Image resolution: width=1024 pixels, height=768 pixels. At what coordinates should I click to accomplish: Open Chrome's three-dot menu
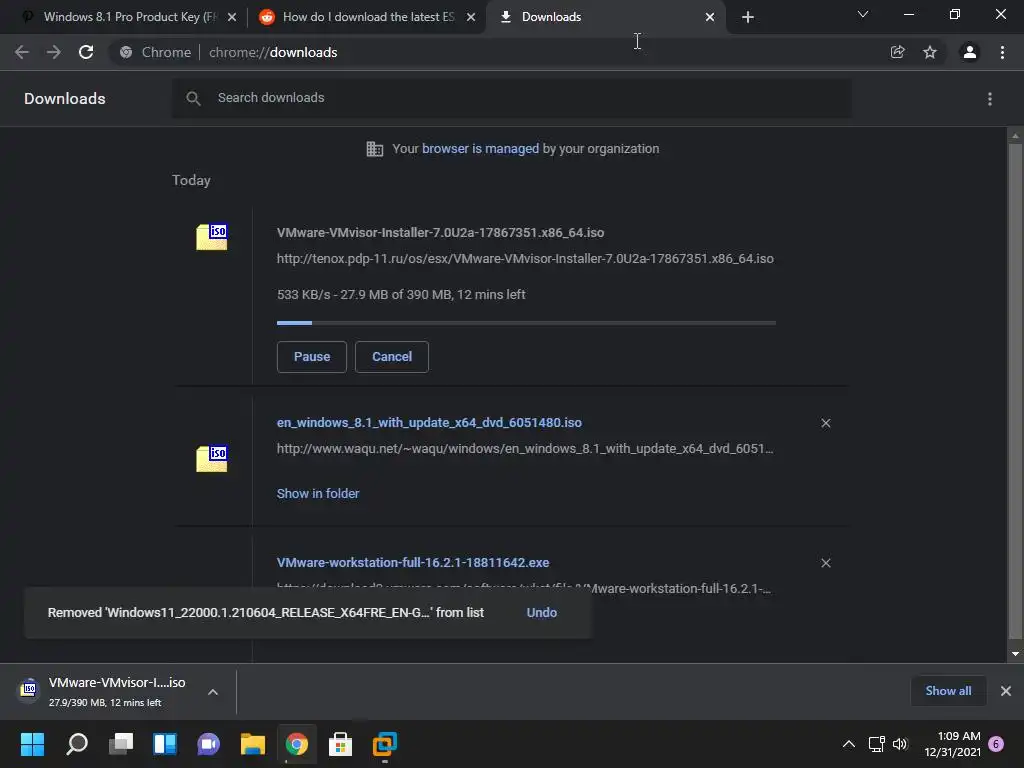(x=1002, y=52)
